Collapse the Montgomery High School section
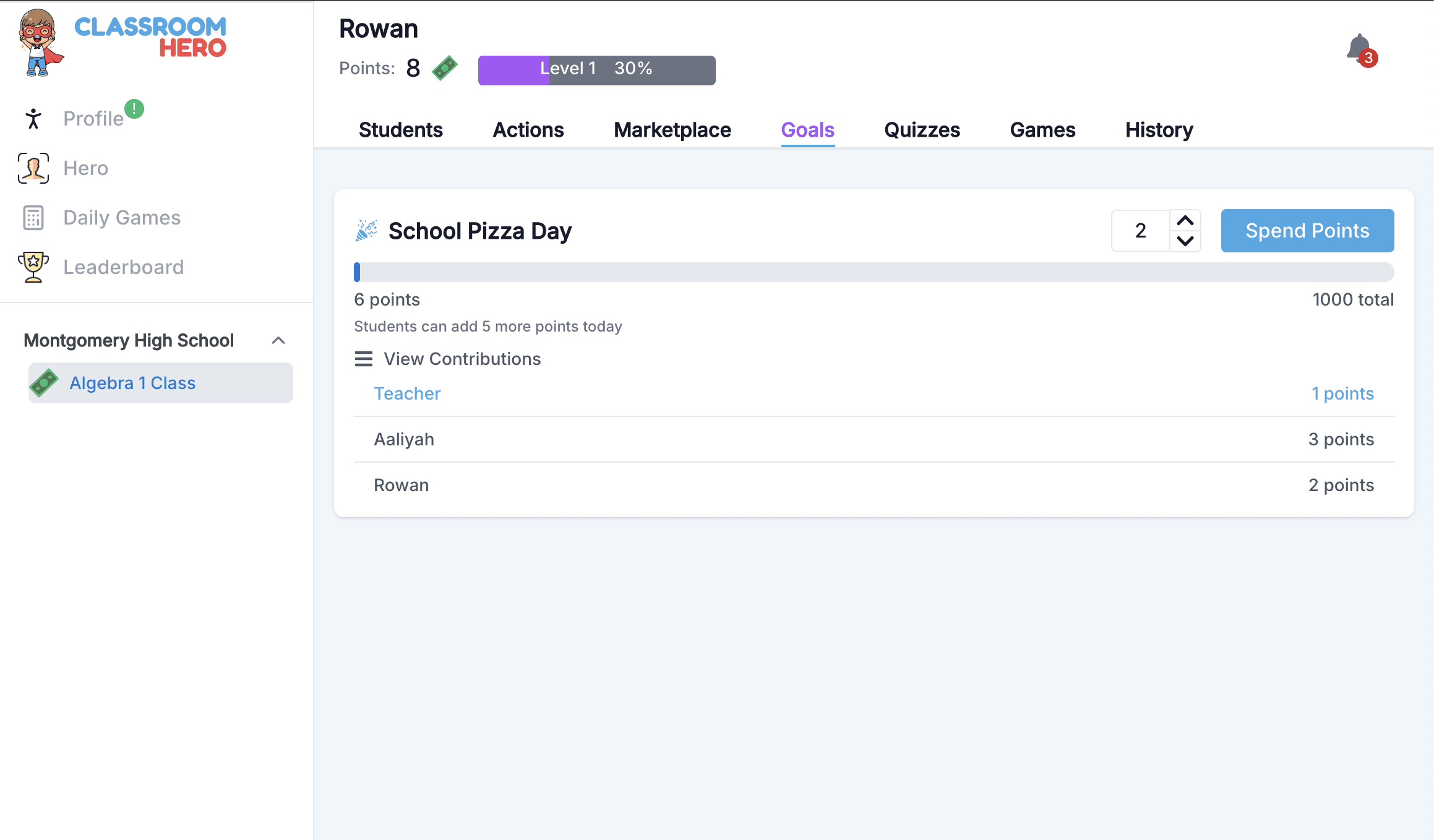This screenshot has width=1434, height=840. click(278, 340)
